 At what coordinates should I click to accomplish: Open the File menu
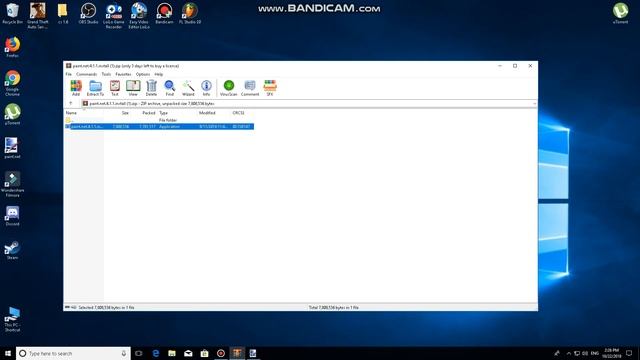(x=69, y=74)
